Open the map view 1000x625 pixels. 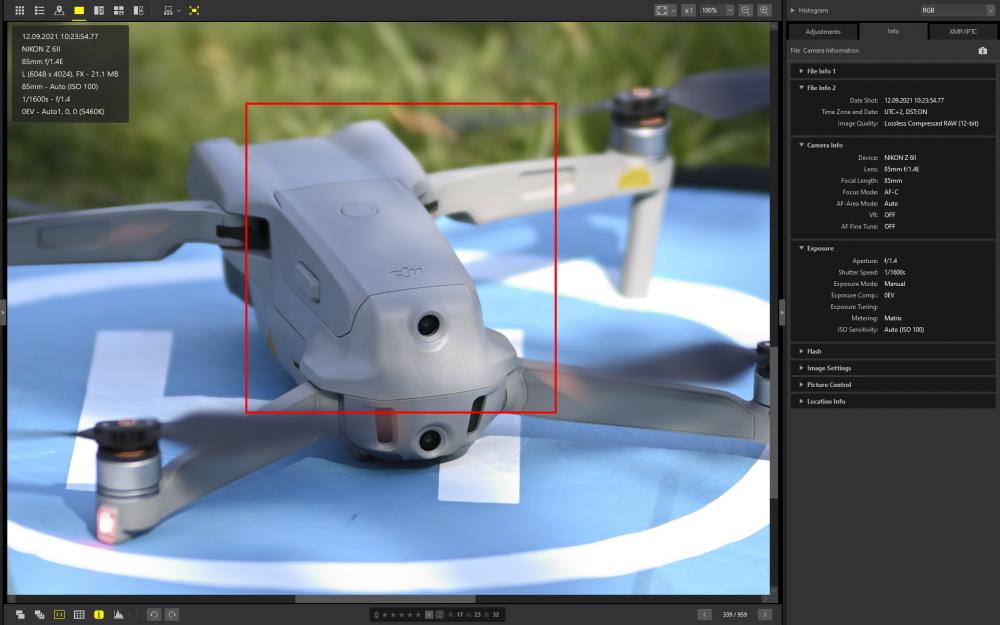pos(59,10)
